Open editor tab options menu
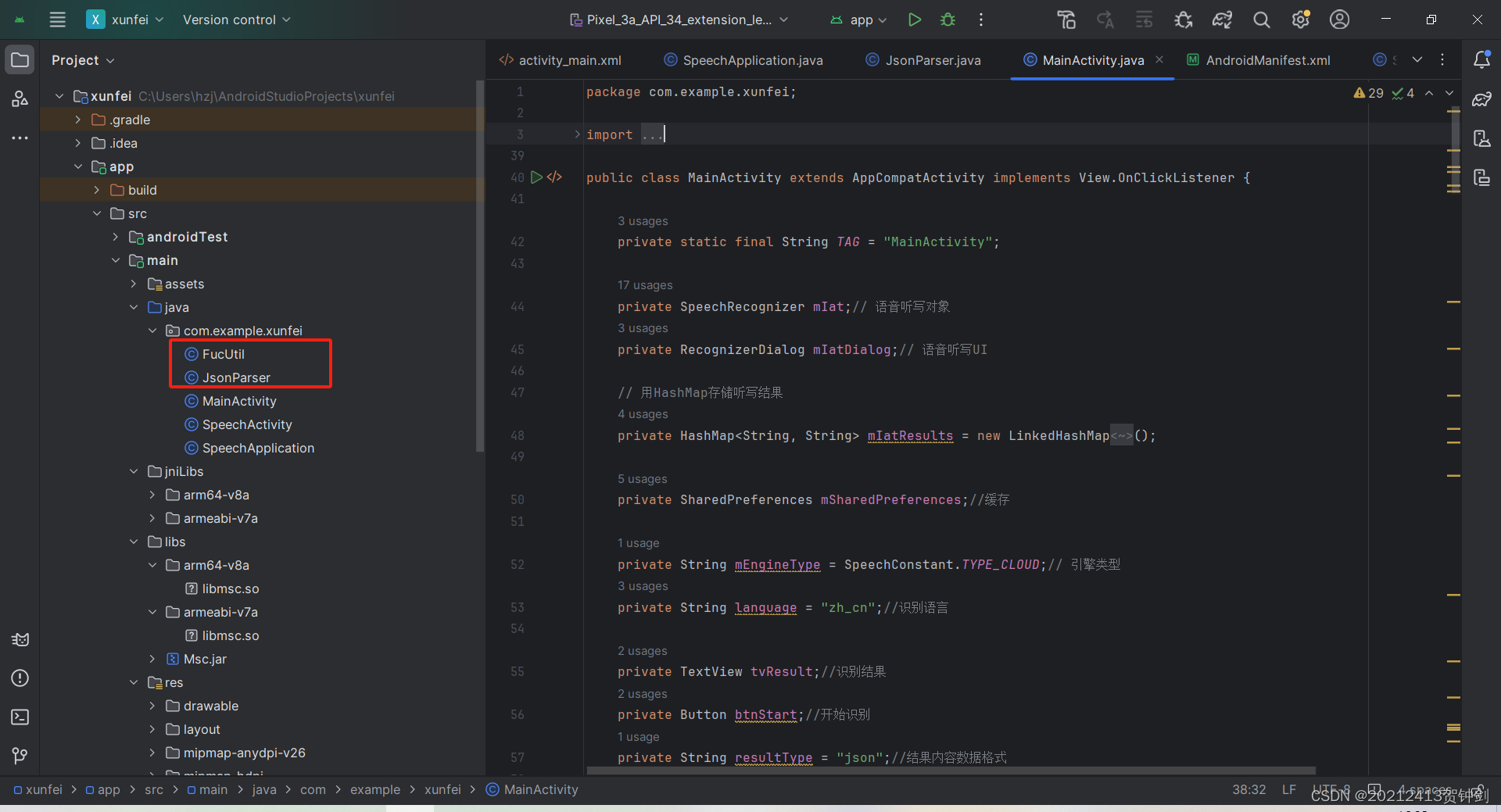Image resolution: width=1501 pixels, height=812 pixels. pyautogui.click(x=1442, y=59)
